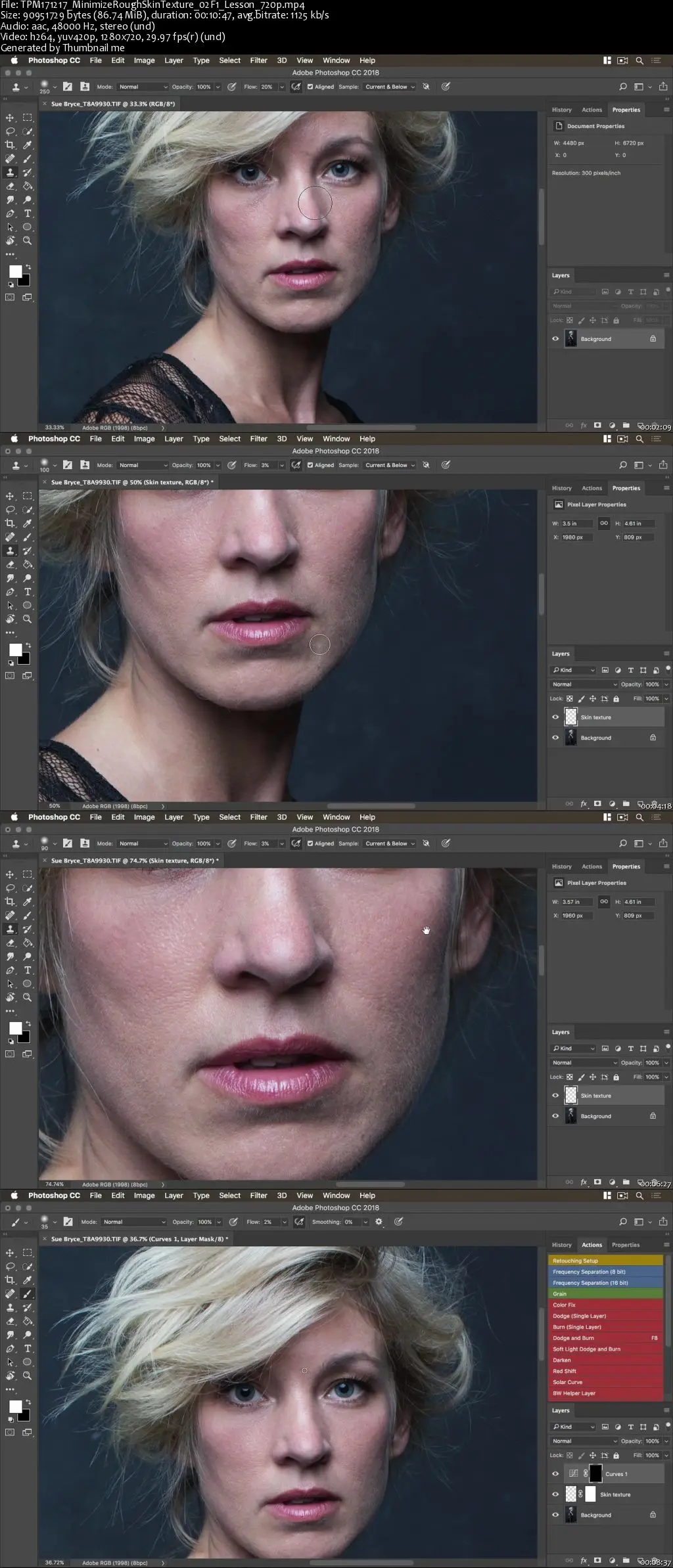The image size is (673, 1568).
Task: Click share icon in 36.7% frame options bar
Action: coord(663,1222)
